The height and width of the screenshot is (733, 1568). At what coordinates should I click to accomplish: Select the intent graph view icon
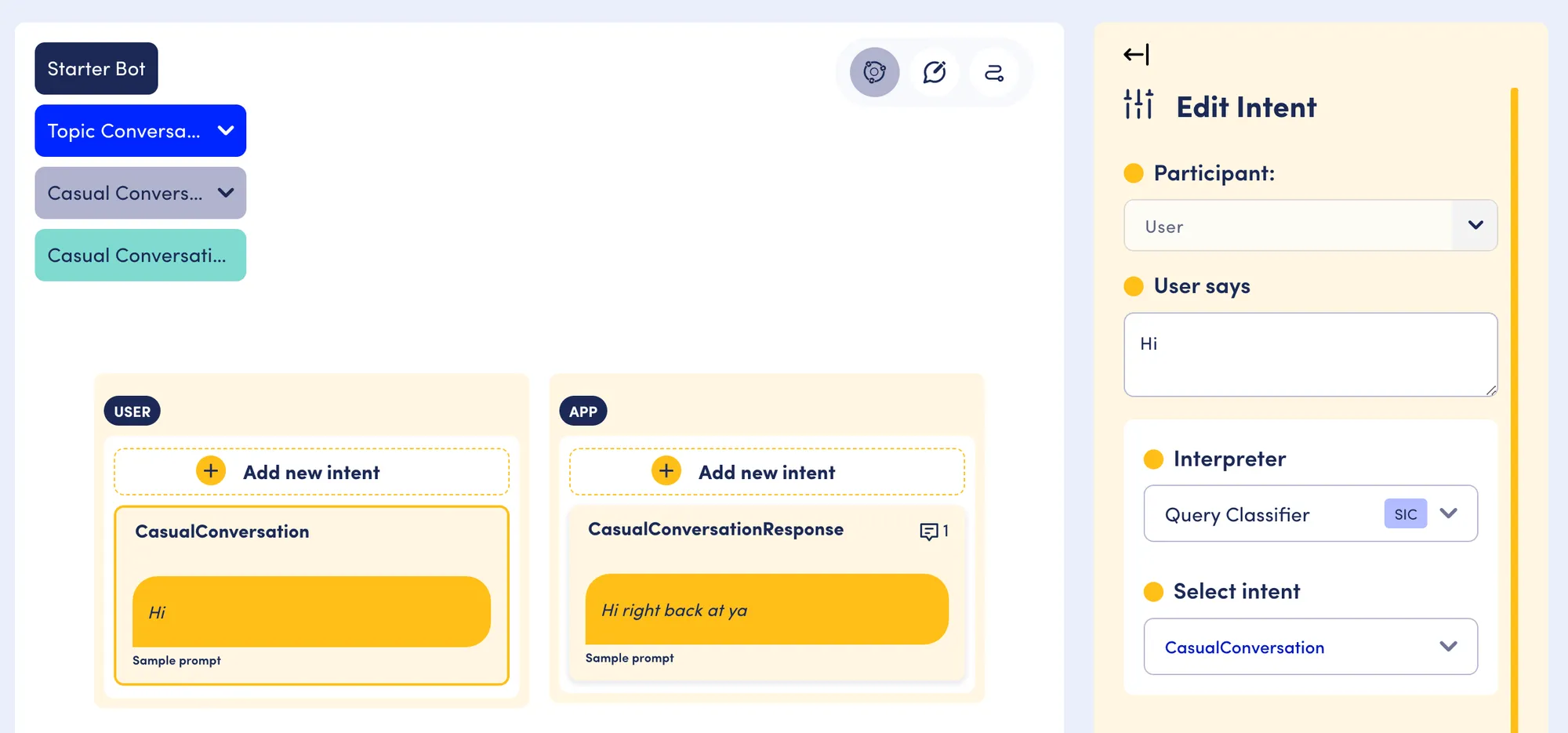tap(874, 72)
